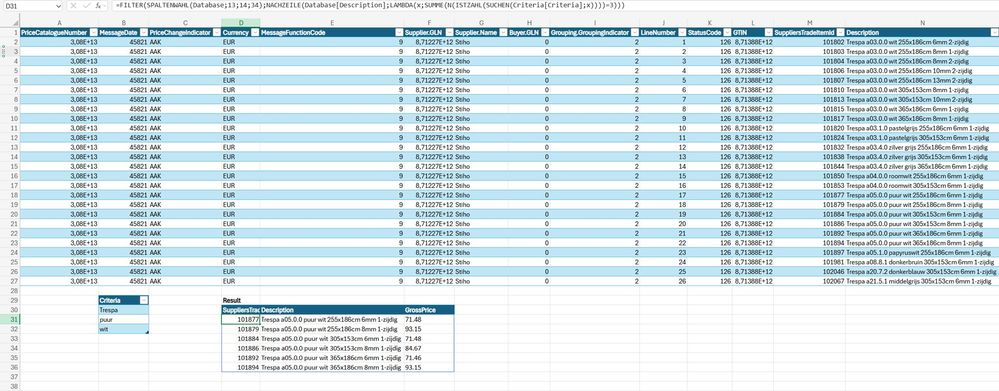Open the Buyer.GLN filter dropdown
The height and width of the screenshot is (391, 999).
tap(544, 32)
